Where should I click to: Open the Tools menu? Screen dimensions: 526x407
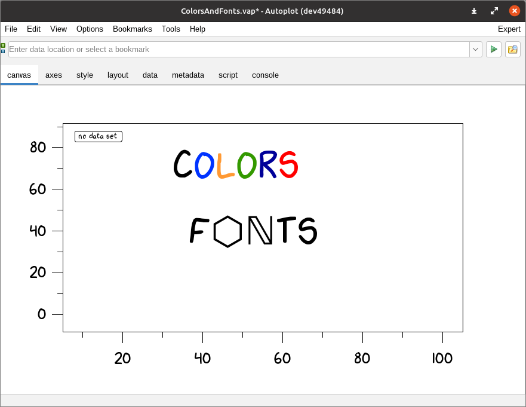(x=171, y=29)
